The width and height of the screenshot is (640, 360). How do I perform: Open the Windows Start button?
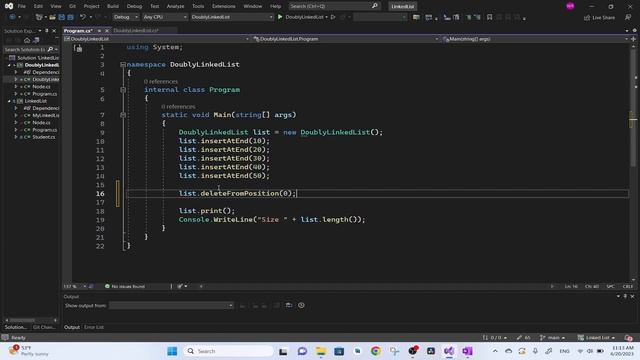point(172,351)
